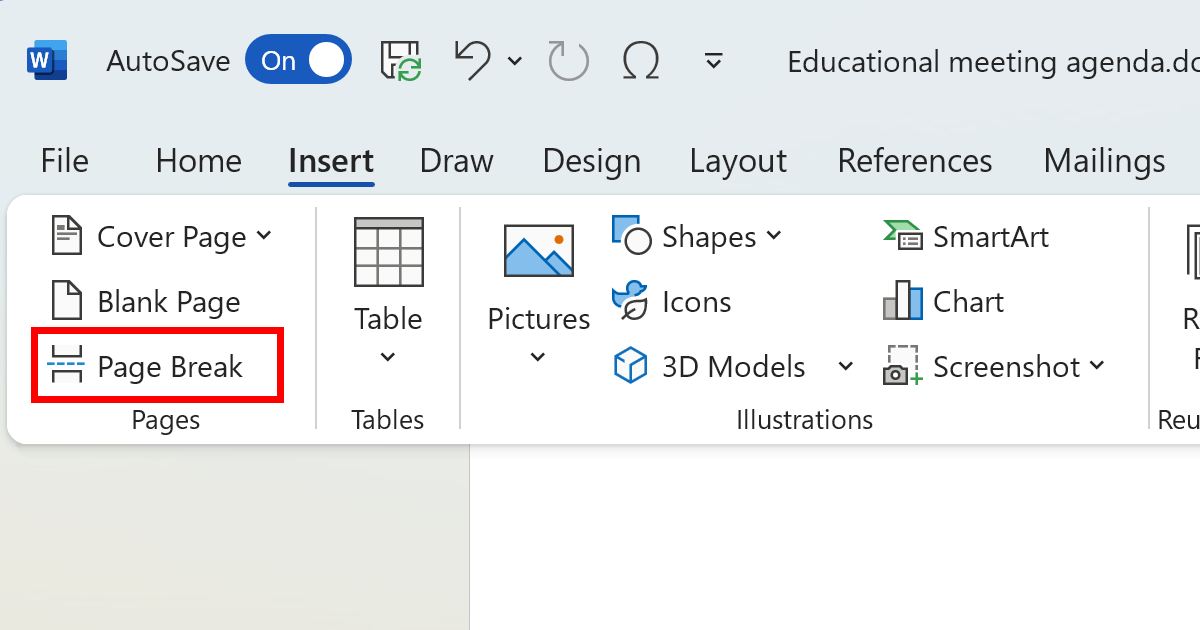This screenshot has height=630, width=1200.
Task: Switch to the Home tab
Action: (198, 161)
